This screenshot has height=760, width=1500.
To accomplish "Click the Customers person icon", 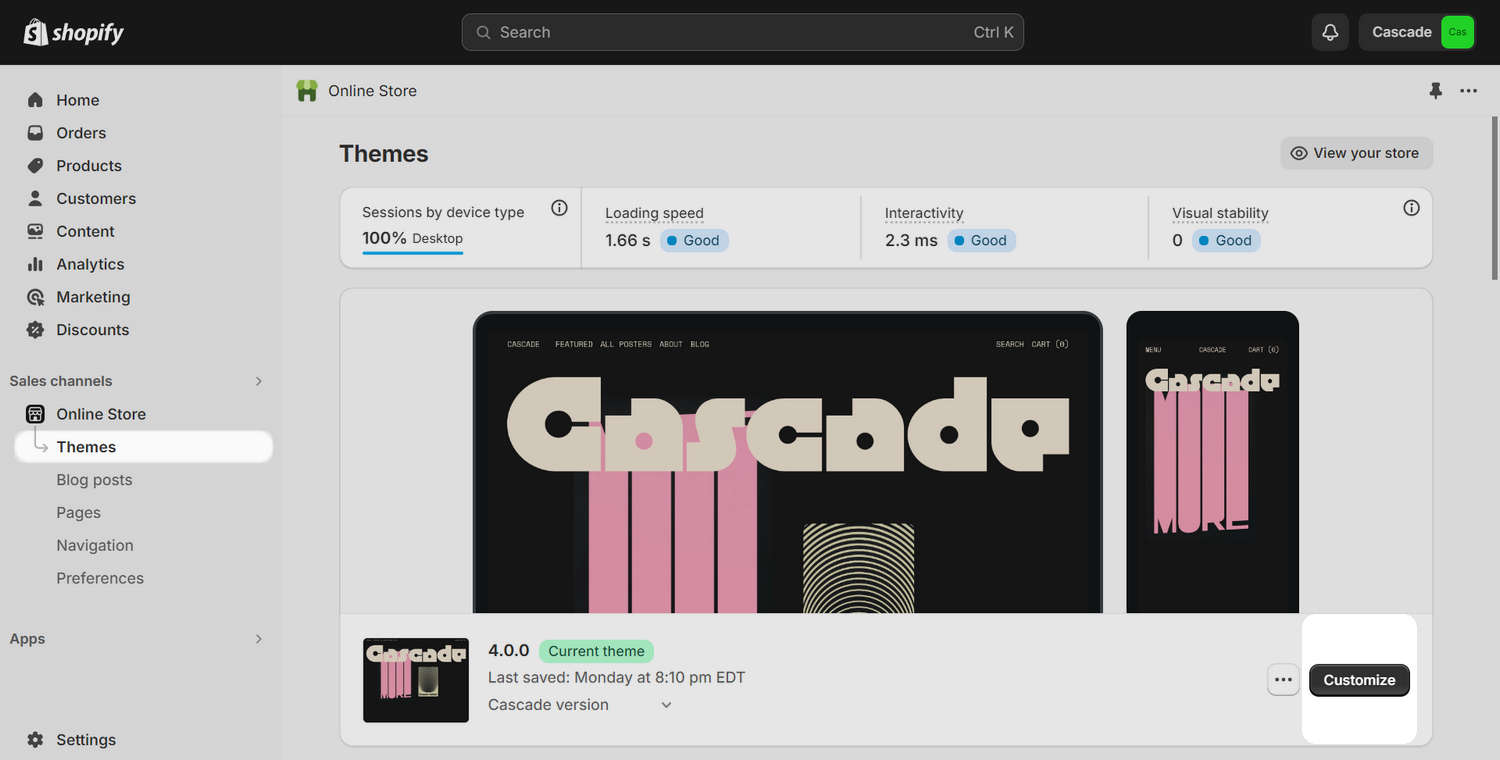I will [x=35, y=198].
